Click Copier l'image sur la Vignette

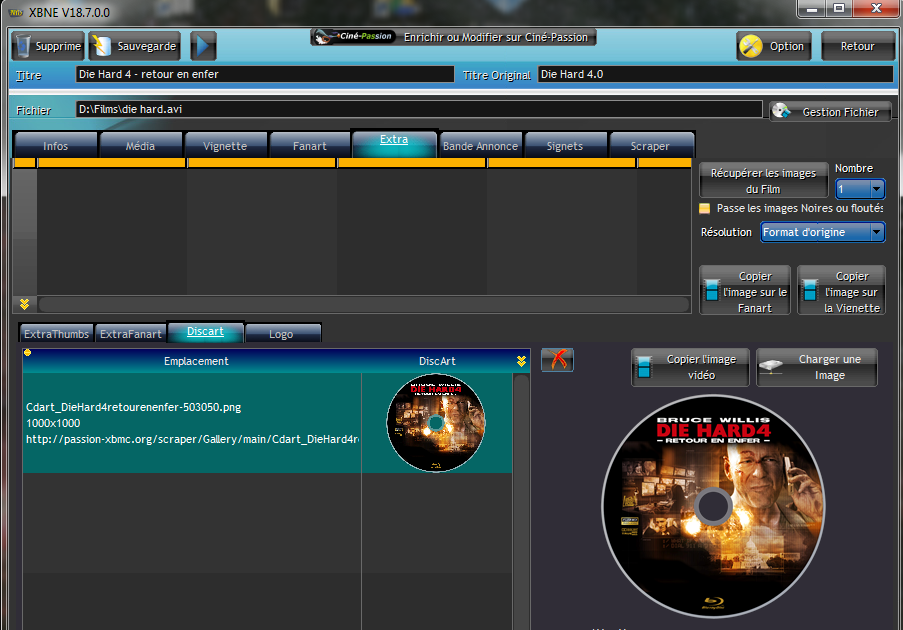click(841, 291)
